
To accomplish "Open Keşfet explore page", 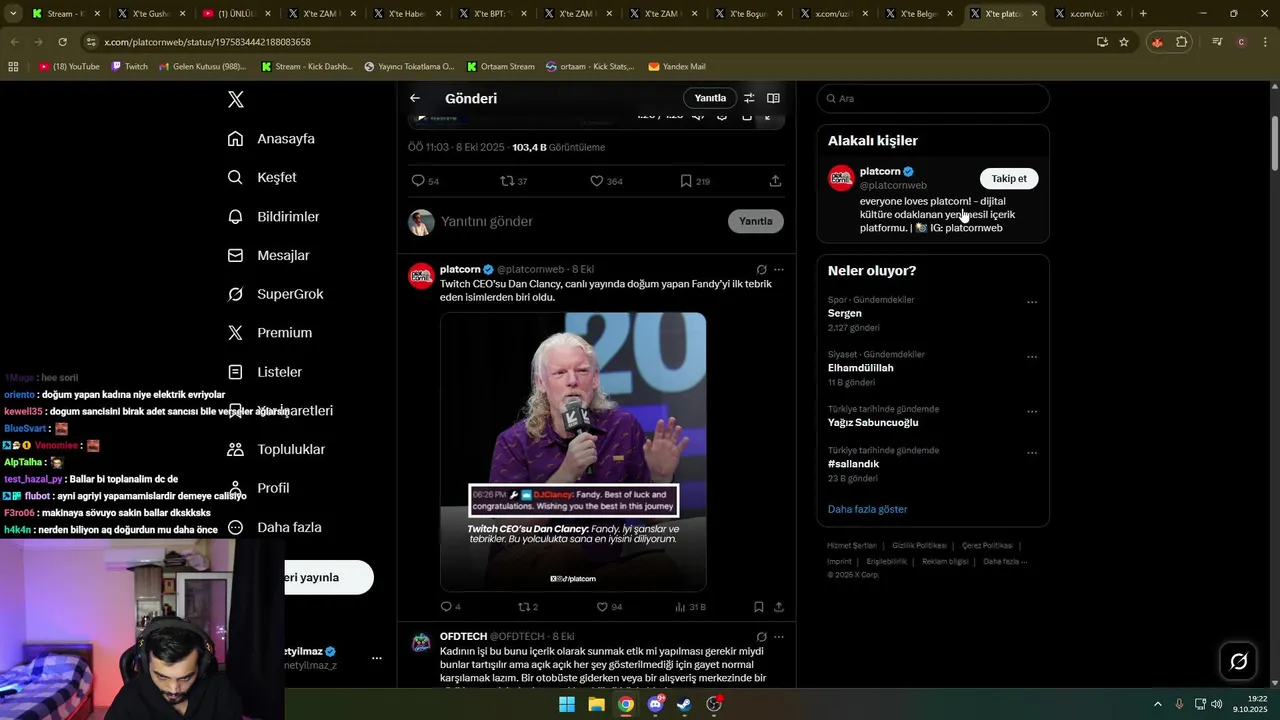I will [x=262, y=177].
